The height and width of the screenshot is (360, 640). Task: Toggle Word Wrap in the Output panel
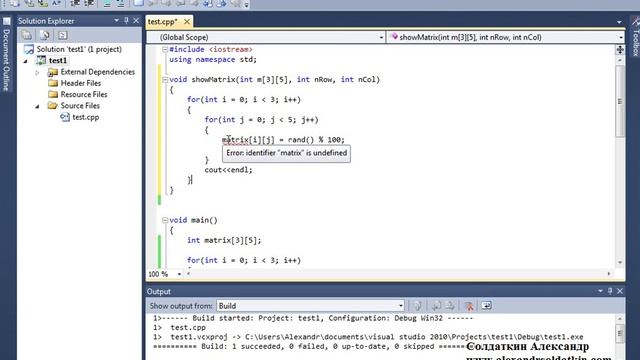click(x=486, y=306)
